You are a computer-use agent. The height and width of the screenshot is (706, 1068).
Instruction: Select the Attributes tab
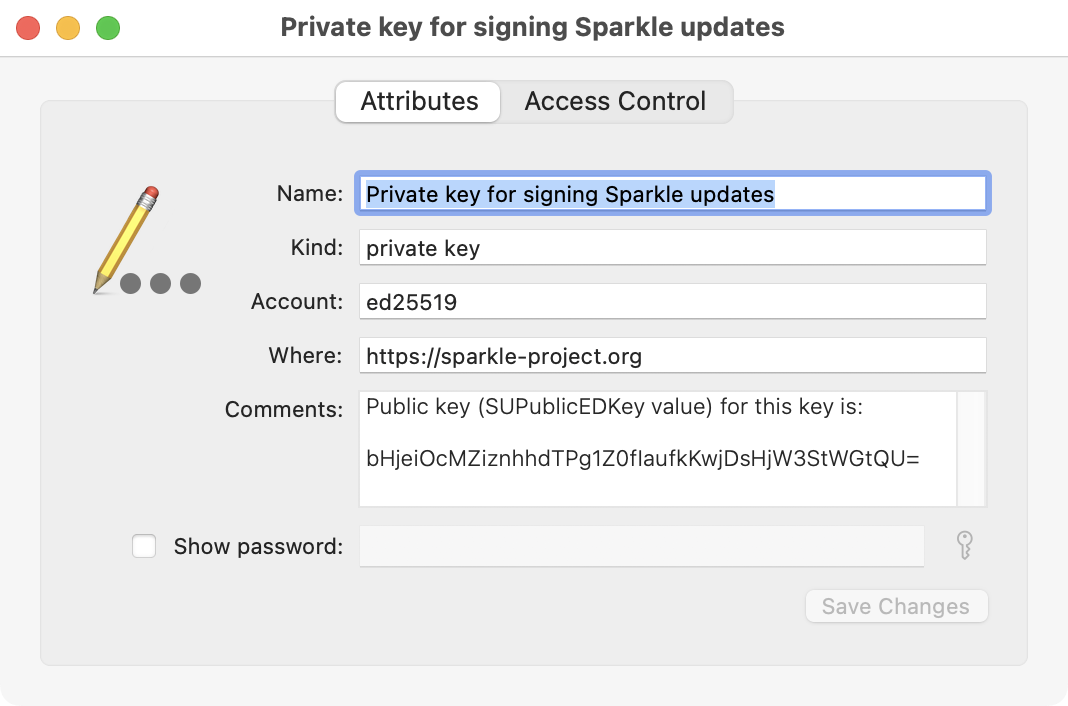(x=418, y=101)
